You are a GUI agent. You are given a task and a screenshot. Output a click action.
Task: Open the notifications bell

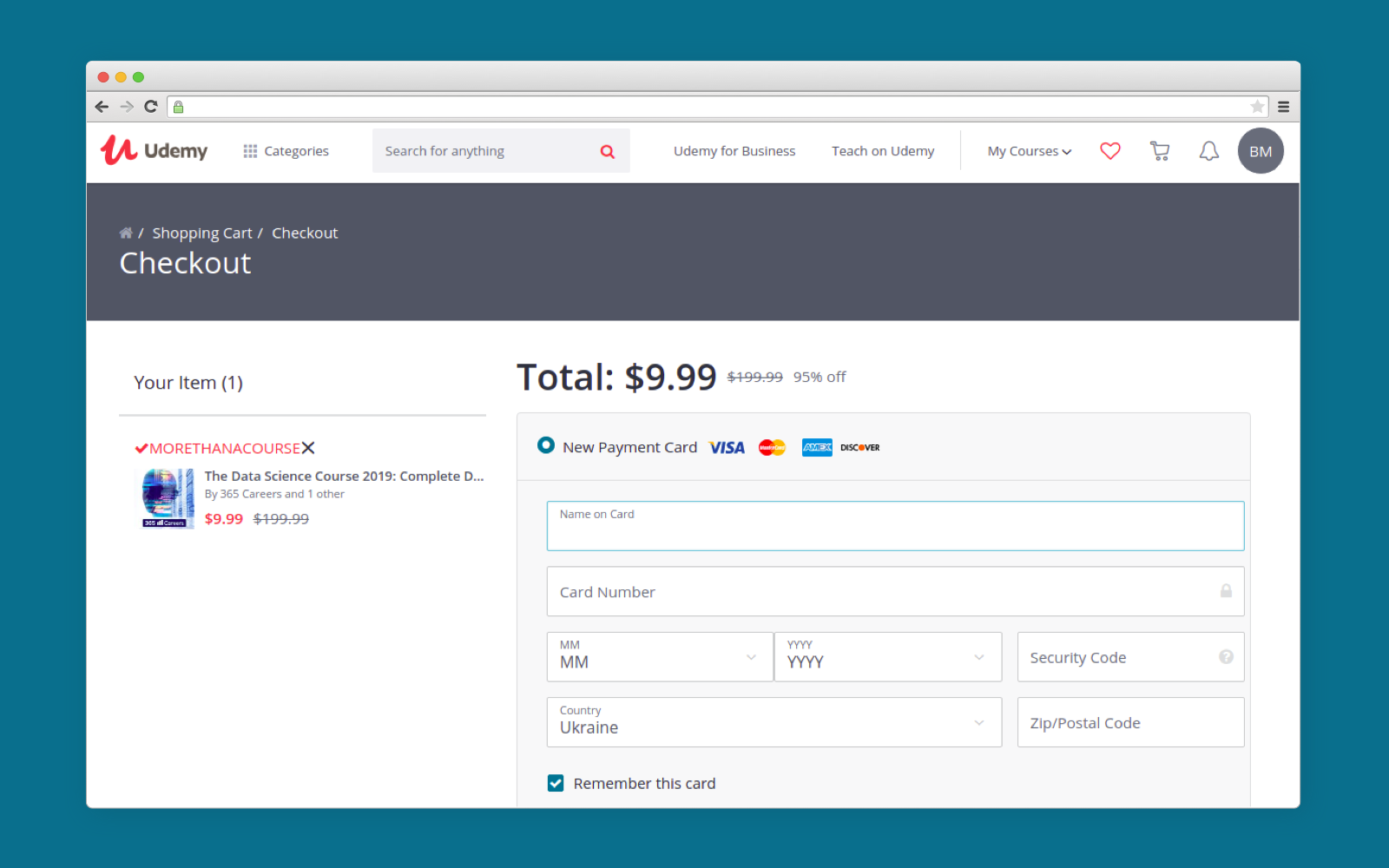pos(1209,151)
